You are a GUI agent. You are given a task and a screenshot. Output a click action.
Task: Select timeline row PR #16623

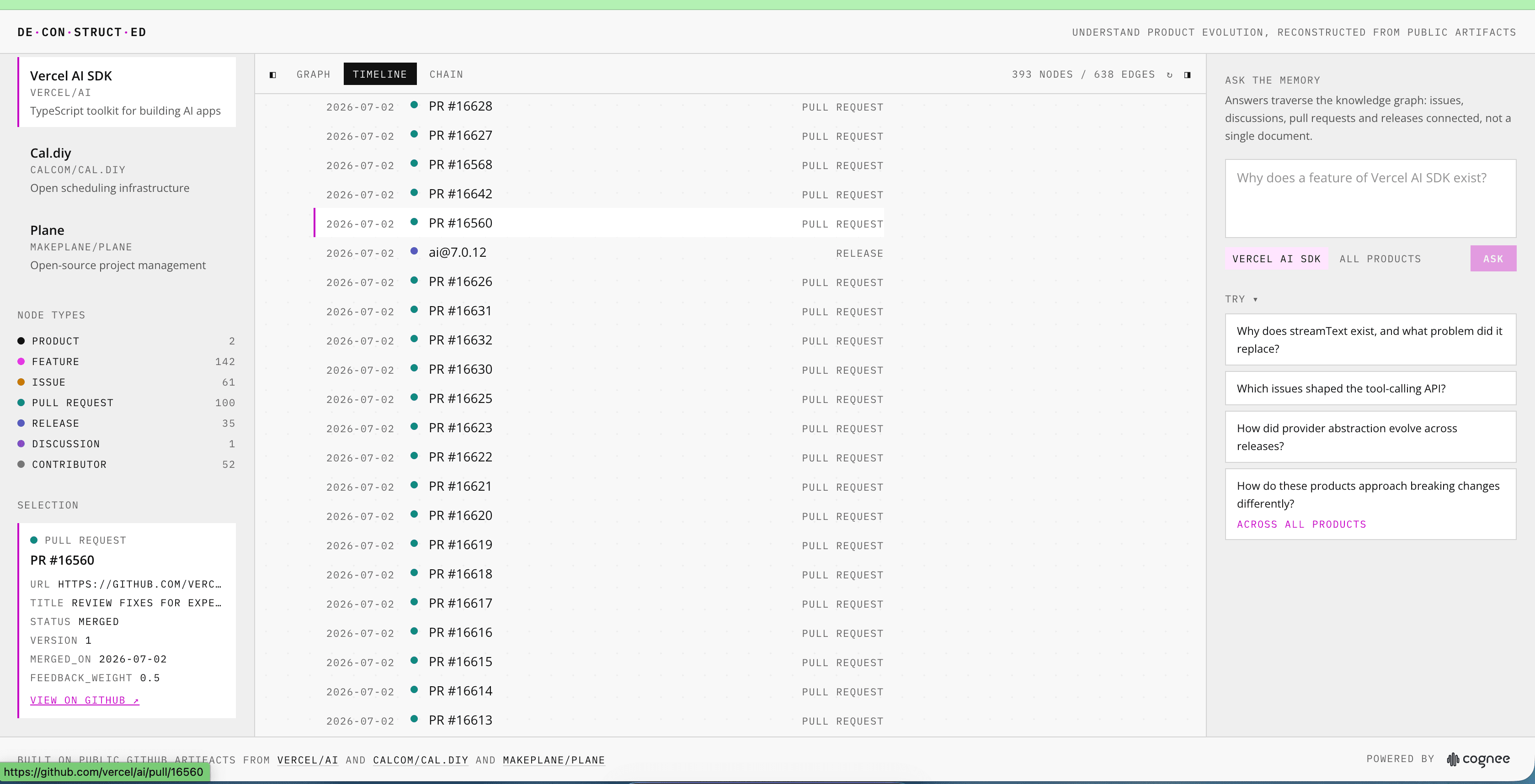[x=599, y=427]
